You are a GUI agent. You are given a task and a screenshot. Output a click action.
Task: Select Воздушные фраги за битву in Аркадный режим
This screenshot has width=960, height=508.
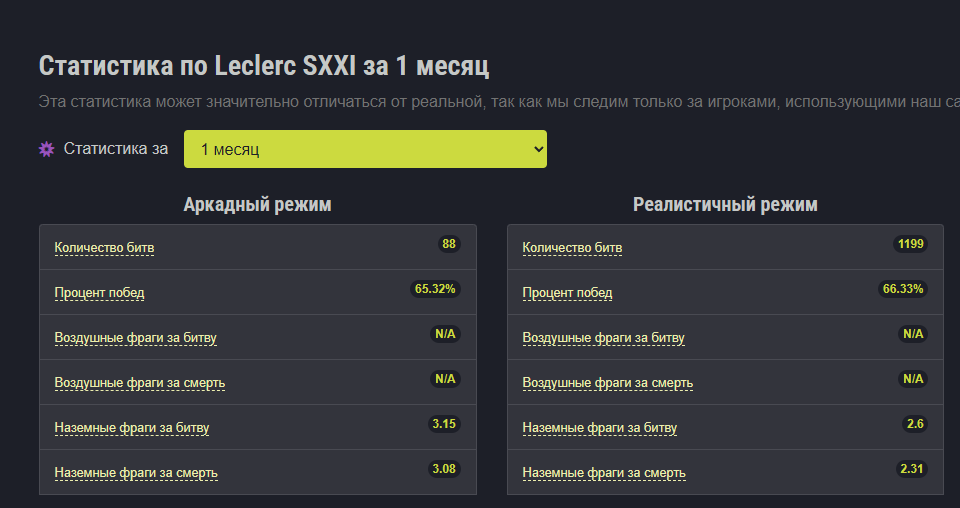click(x=135, y=338)
